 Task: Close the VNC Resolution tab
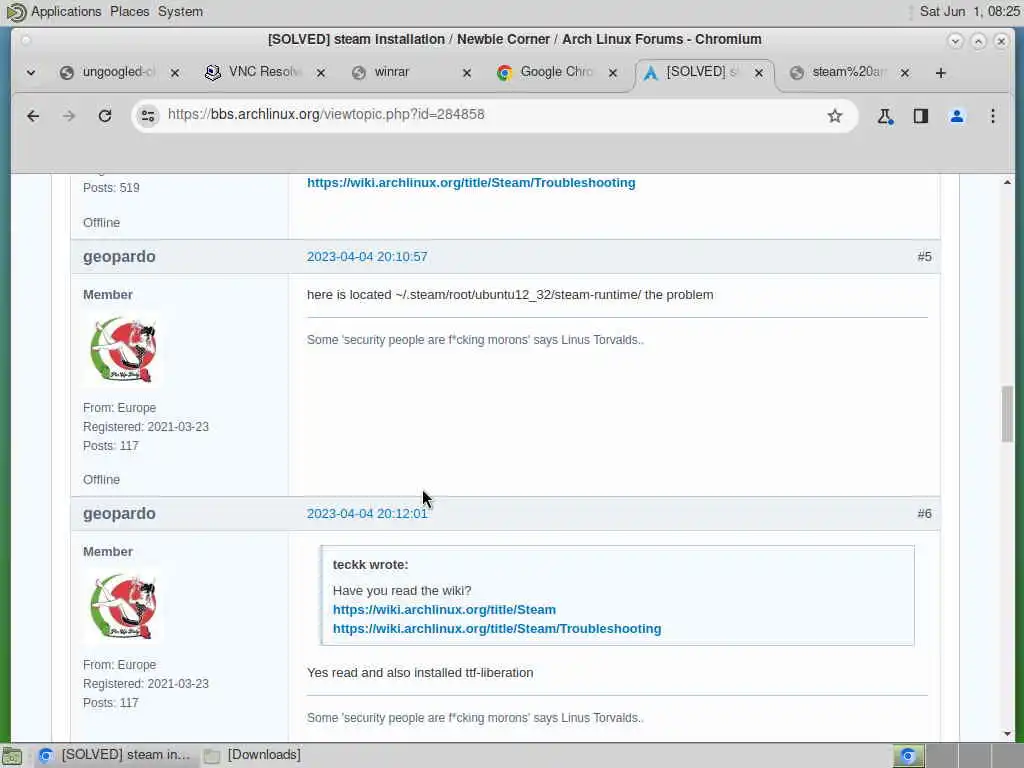pyautogui.click(x=321, y=73)
